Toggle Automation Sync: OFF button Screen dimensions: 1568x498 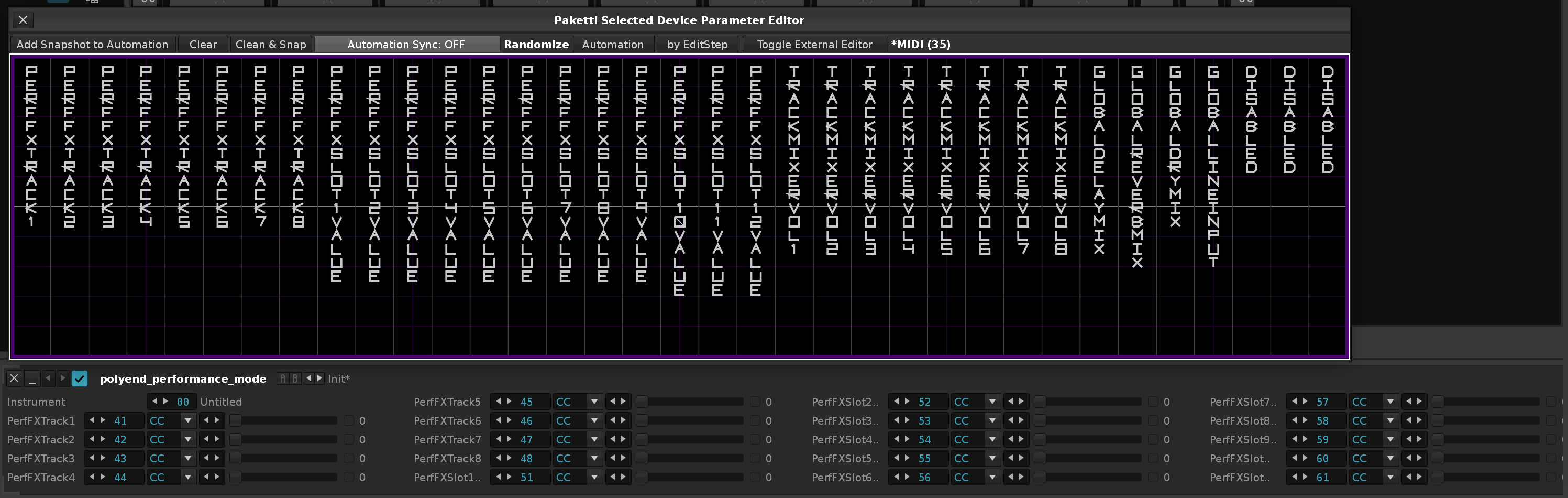point(406,45)
